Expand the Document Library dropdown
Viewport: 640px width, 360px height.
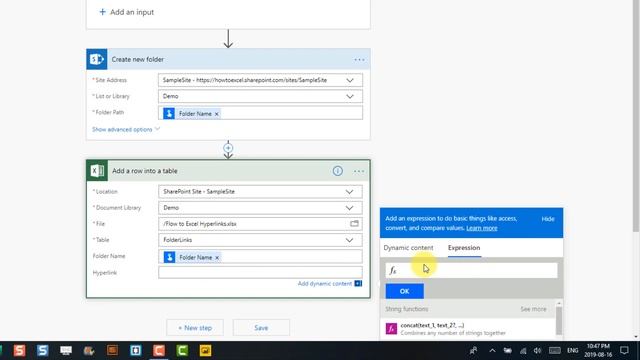[349, 208]
